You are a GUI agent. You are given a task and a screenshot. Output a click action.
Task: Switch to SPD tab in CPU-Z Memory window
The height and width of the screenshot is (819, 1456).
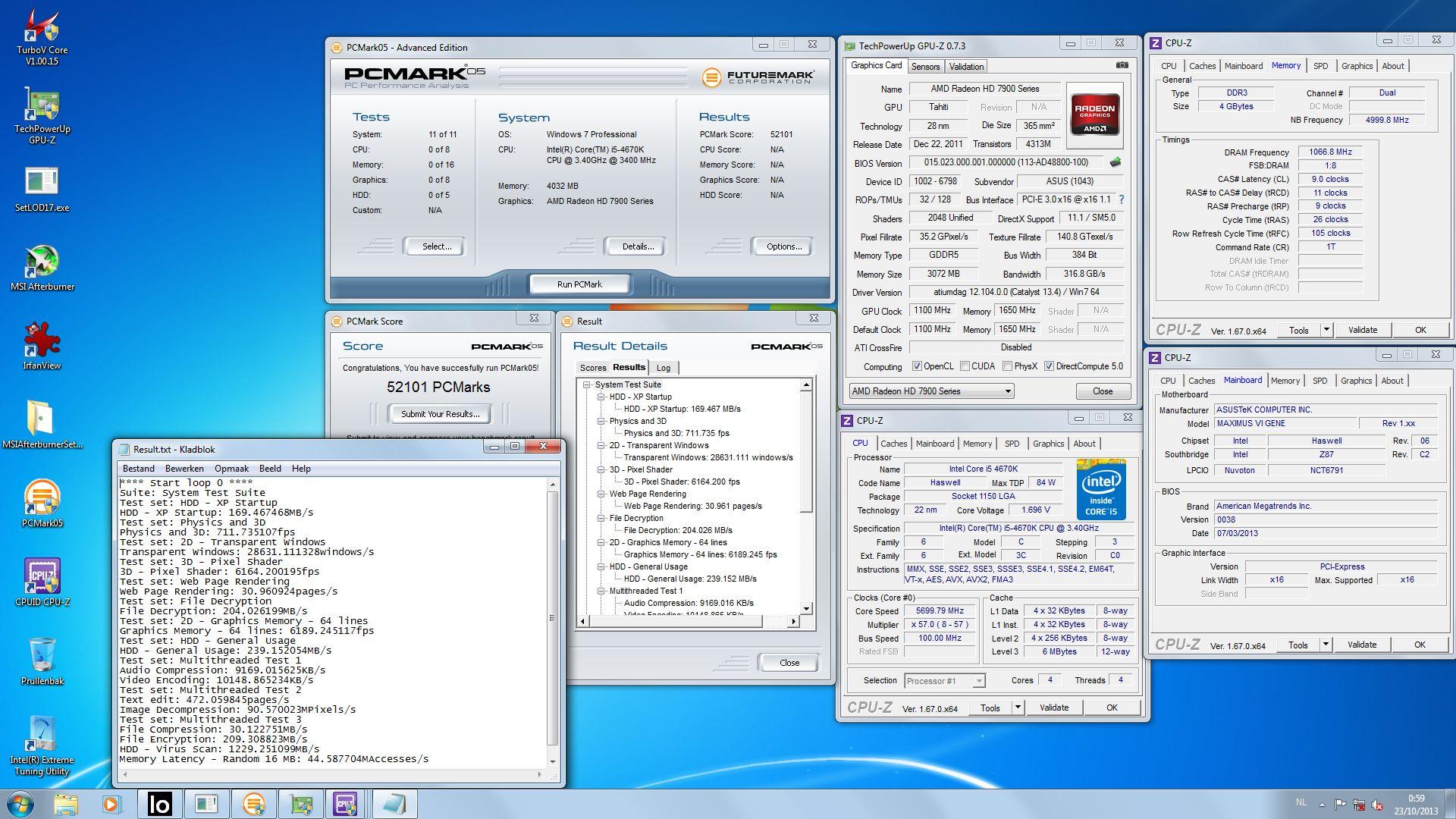(1320, 66)
